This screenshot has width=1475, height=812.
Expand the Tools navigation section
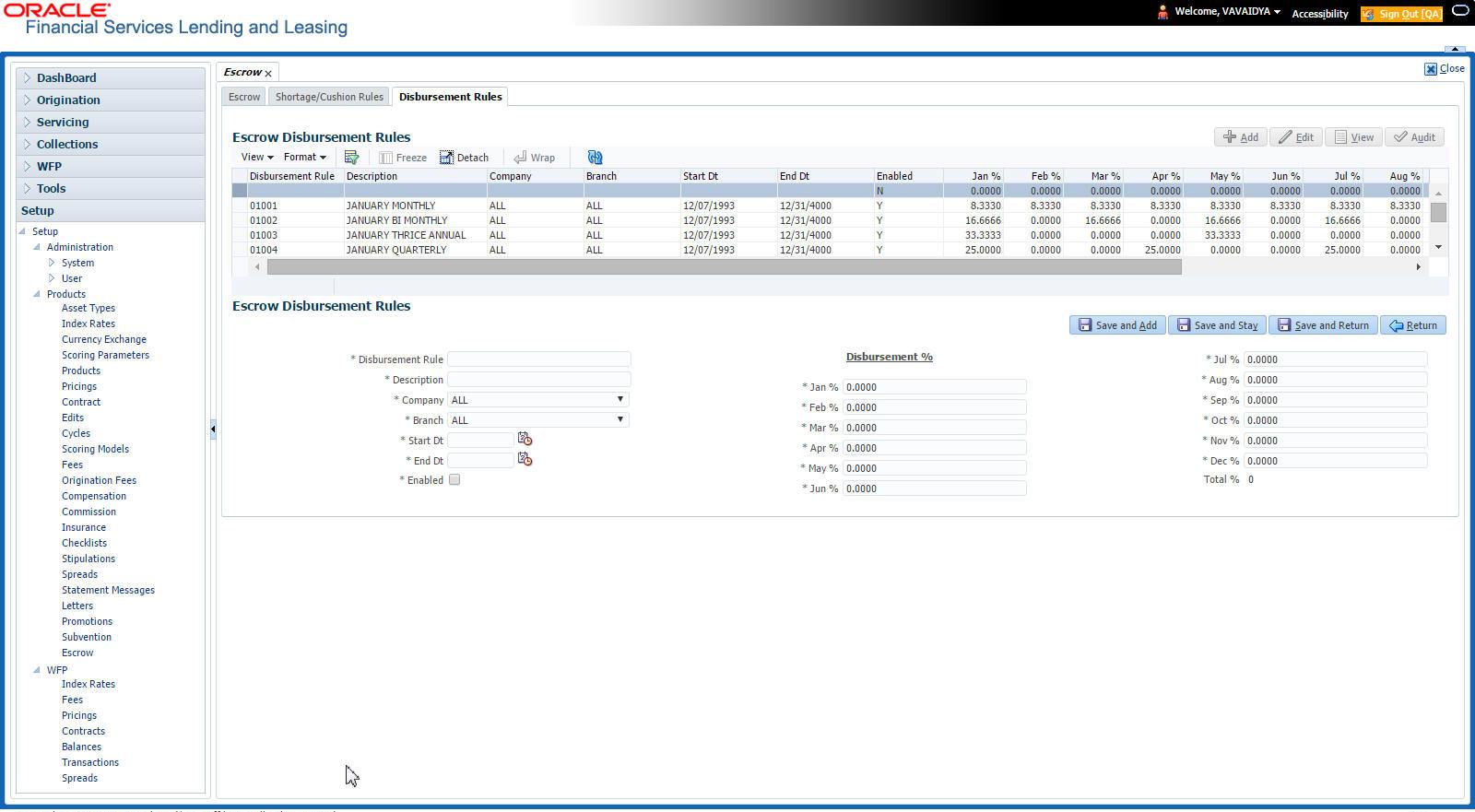point(111,189)
